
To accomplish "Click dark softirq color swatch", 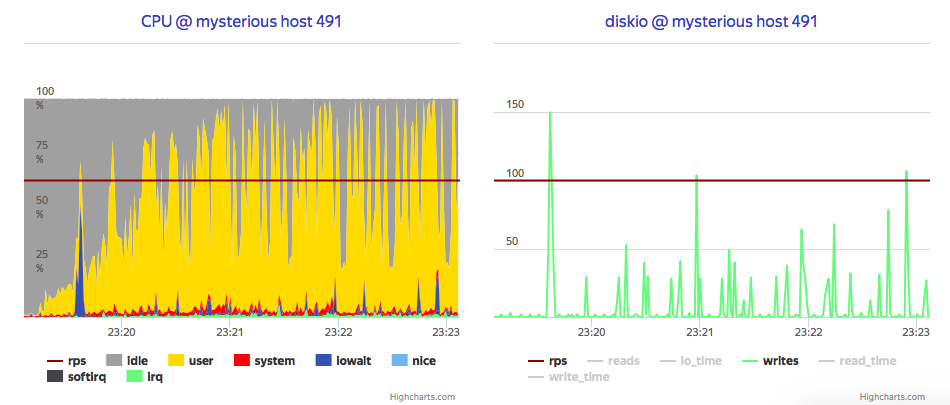I will (x=56, y=377).
